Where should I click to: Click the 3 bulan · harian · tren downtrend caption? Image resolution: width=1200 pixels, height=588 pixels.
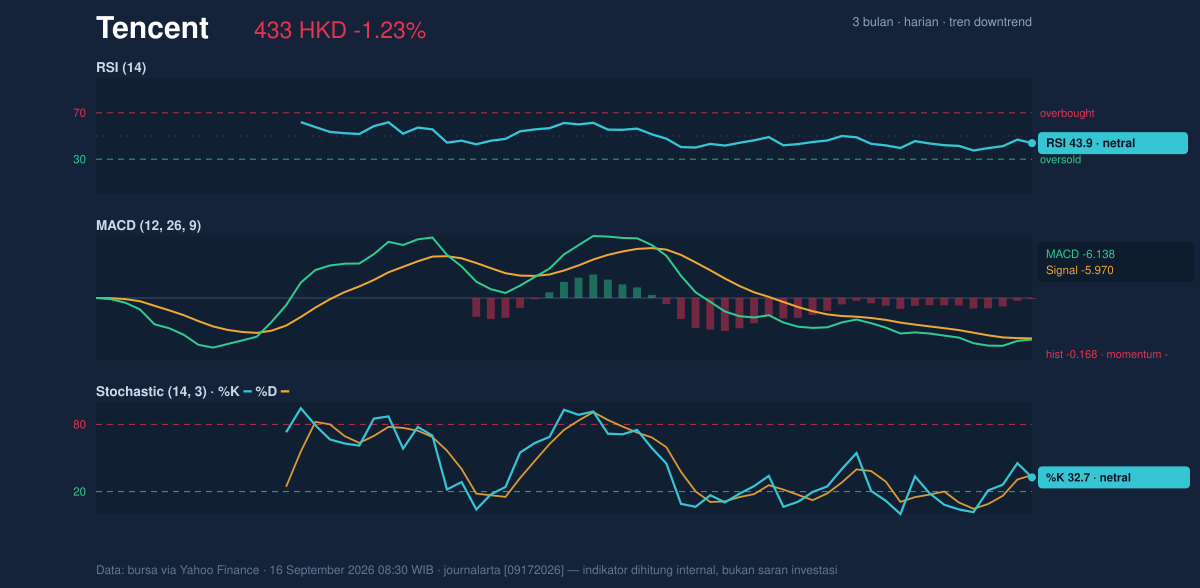[x=941, y=22]
